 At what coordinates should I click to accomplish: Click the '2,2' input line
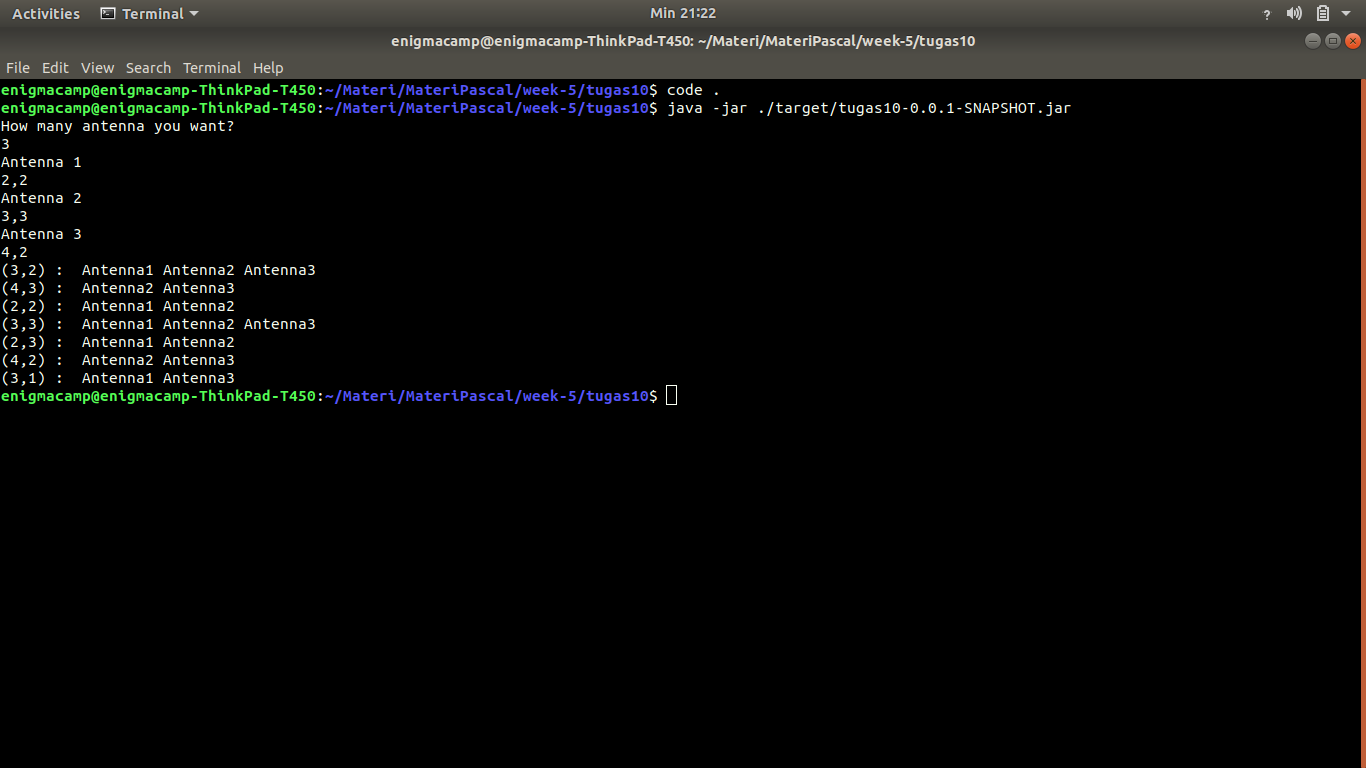(14, 180)
